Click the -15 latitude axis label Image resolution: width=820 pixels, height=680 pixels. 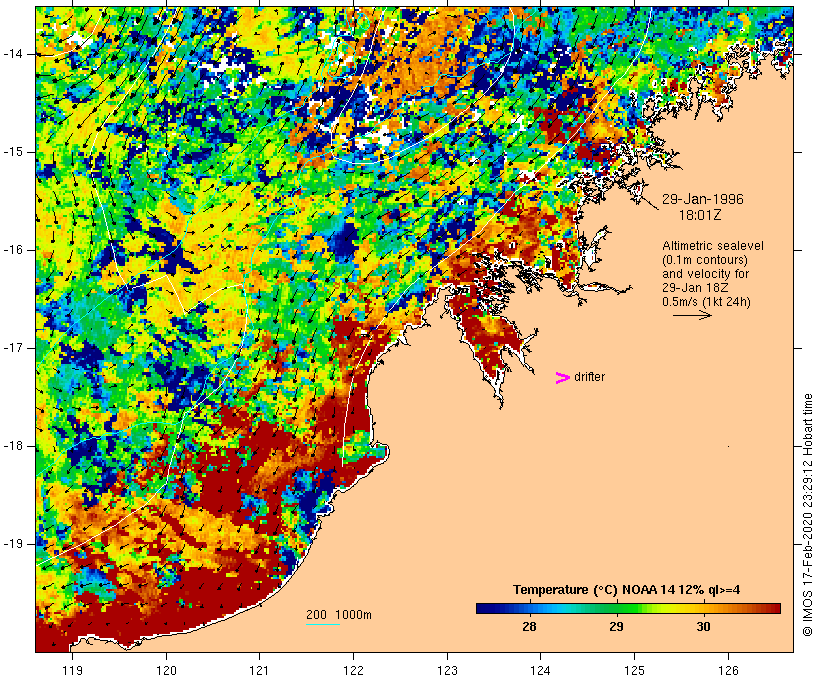[13, 152]
